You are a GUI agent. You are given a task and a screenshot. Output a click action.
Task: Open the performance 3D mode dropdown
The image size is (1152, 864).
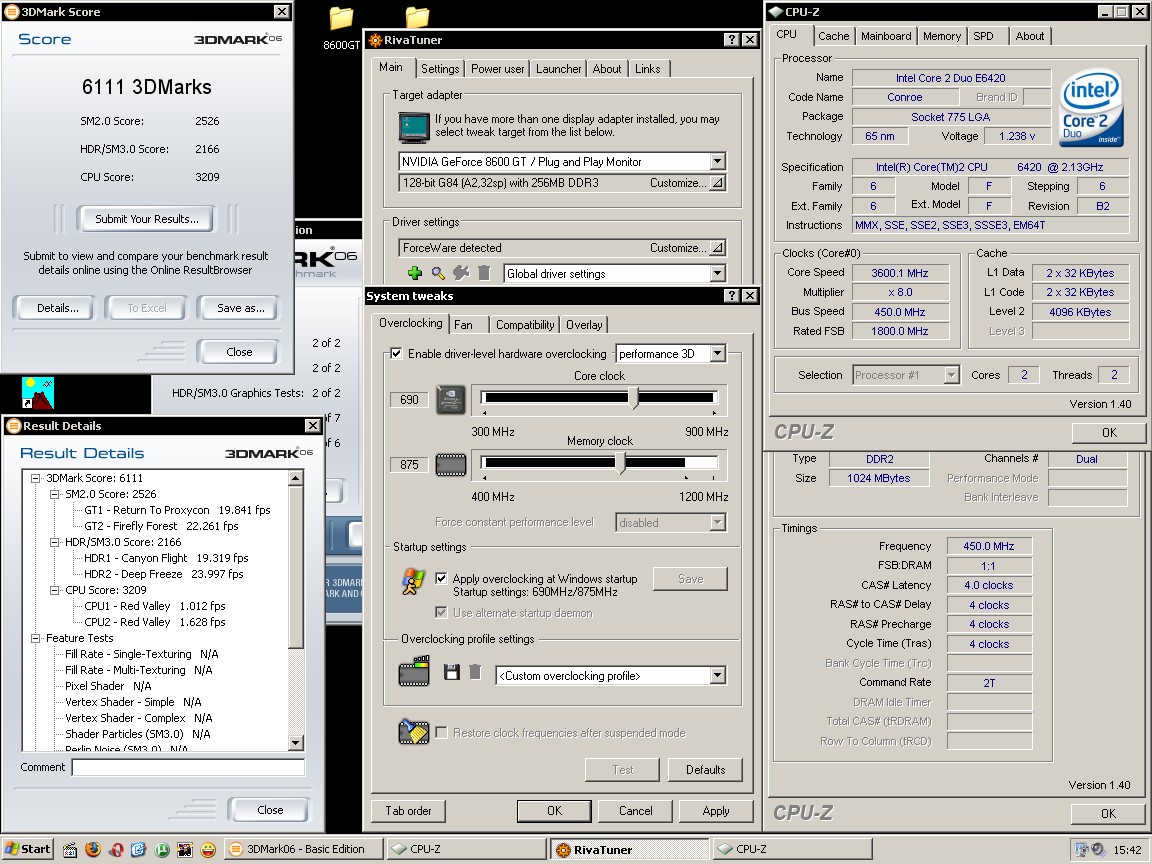[x=718, y=353]
